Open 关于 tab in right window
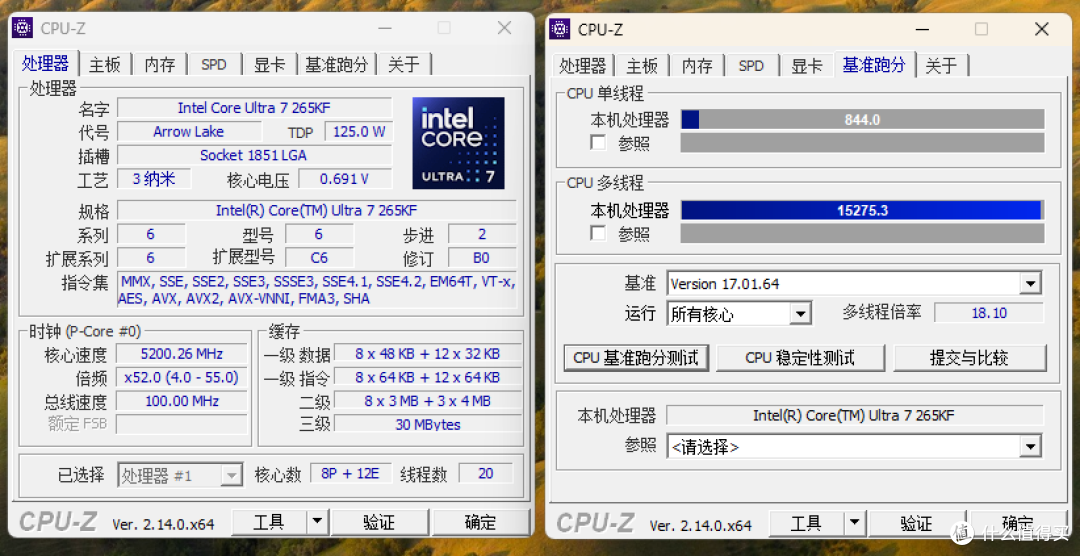This screenshot has height=556, width=1080. (941, 65)
